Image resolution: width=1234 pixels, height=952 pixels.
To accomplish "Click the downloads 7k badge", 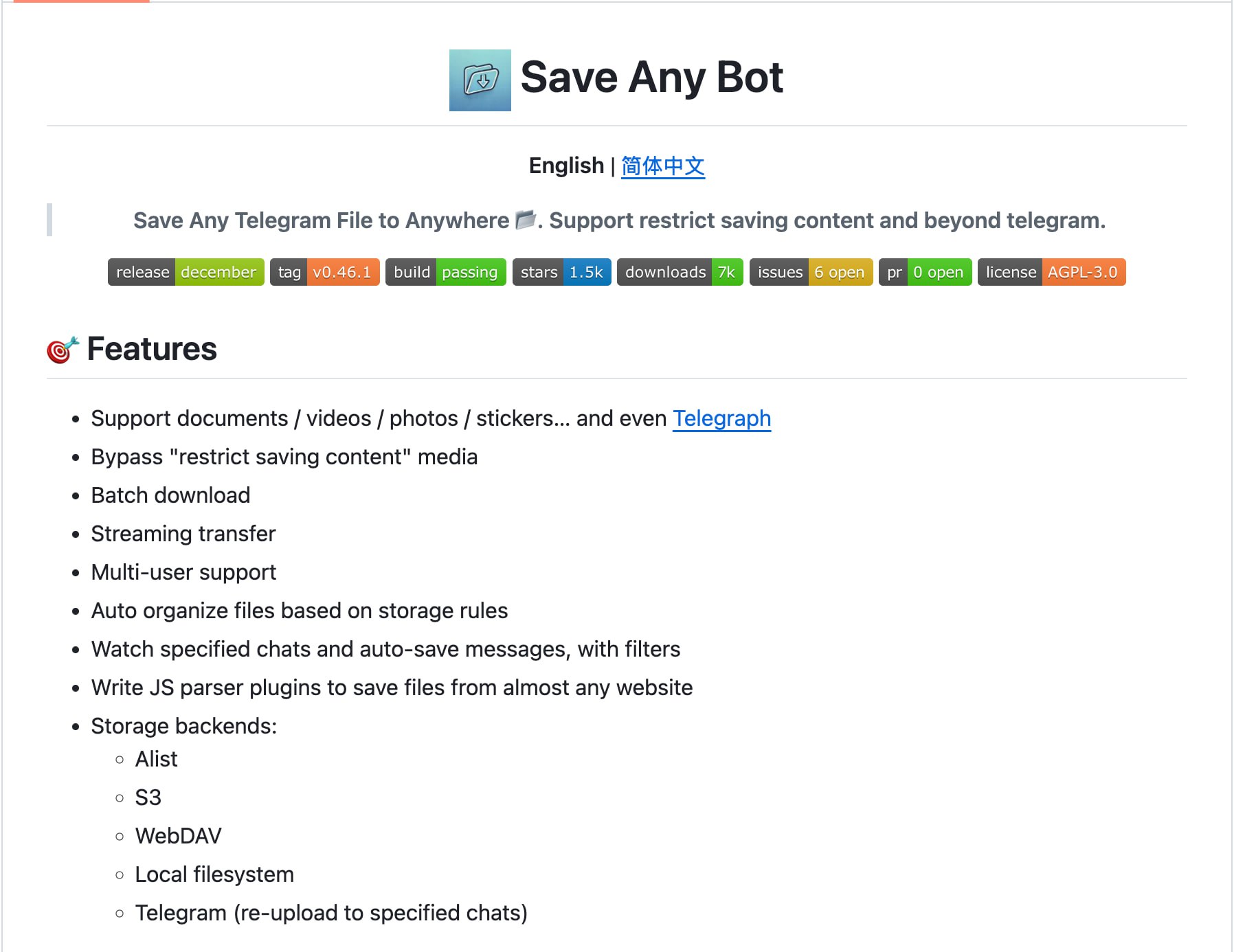I will coord(680,272).
